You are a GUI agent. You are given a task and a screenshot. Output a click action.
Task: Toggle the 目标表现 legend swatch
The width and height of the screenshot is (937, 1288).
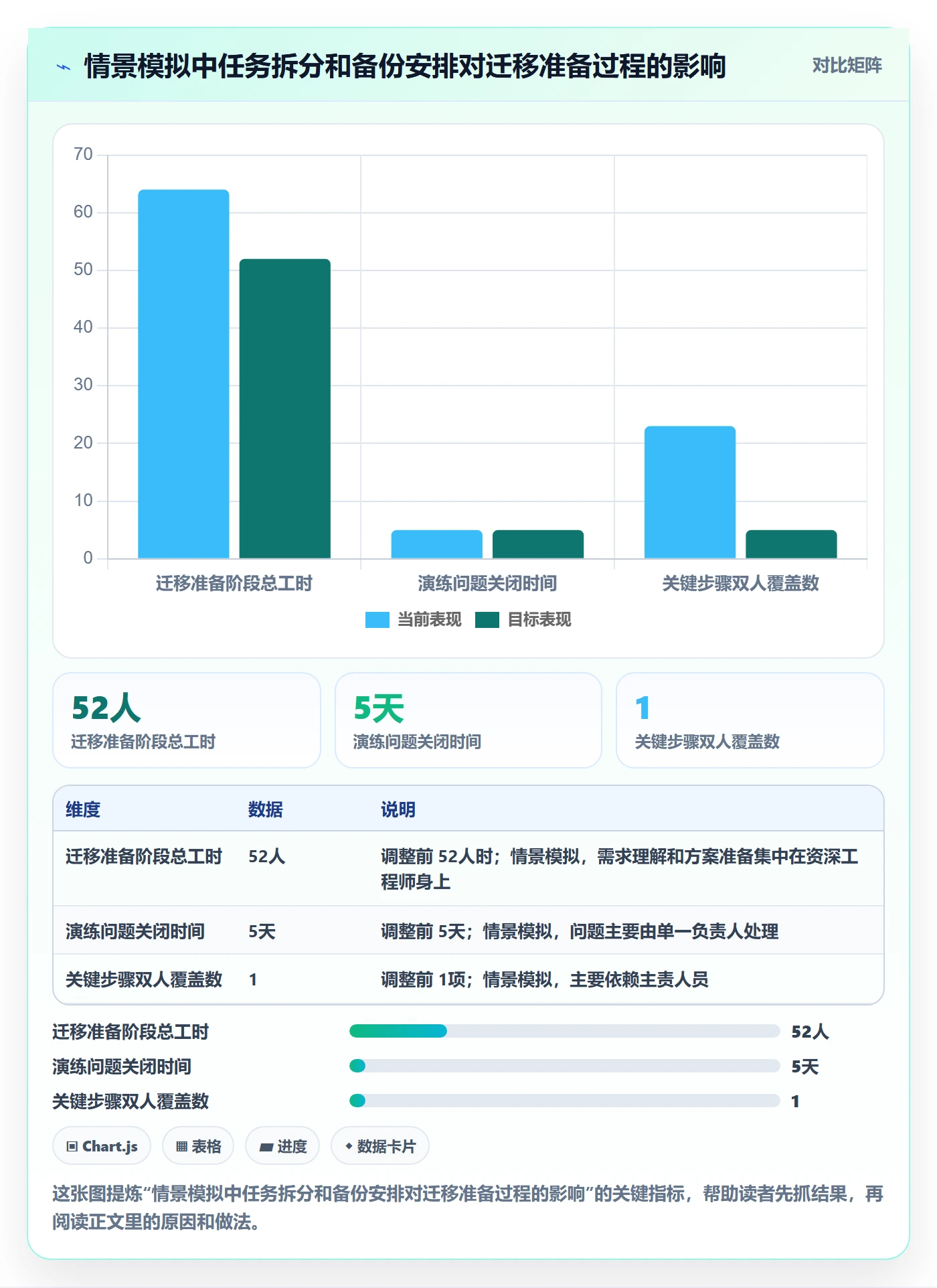[x=487, y=620]
